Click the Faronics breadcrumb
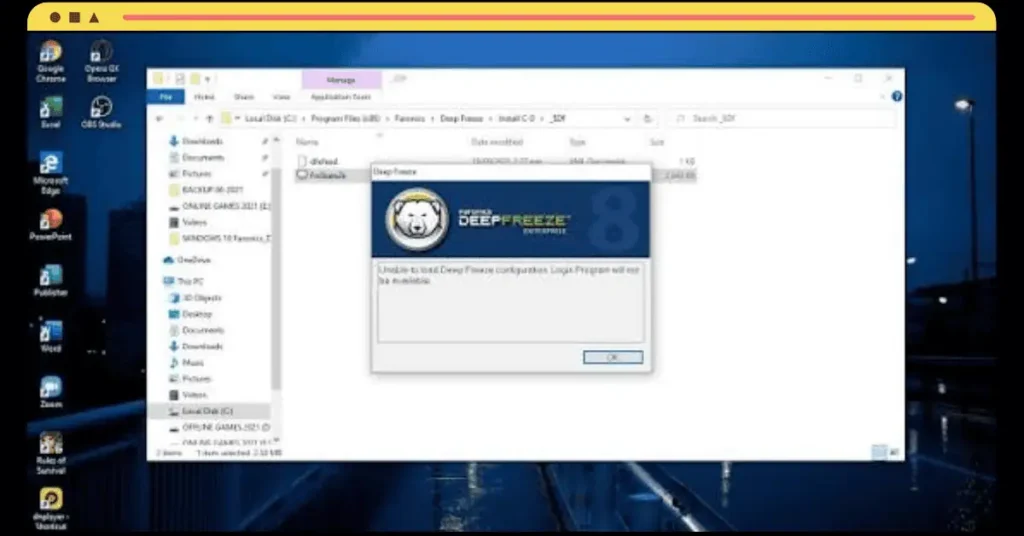 (x=409, y=119)
